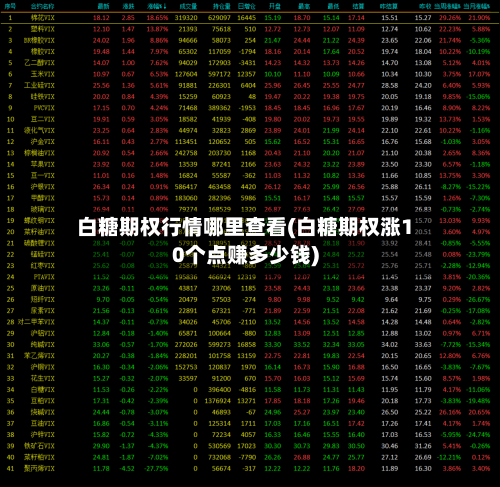Screen dimensions: 500x487
Task: Select the 花生VIX row name
Action: 43,378
